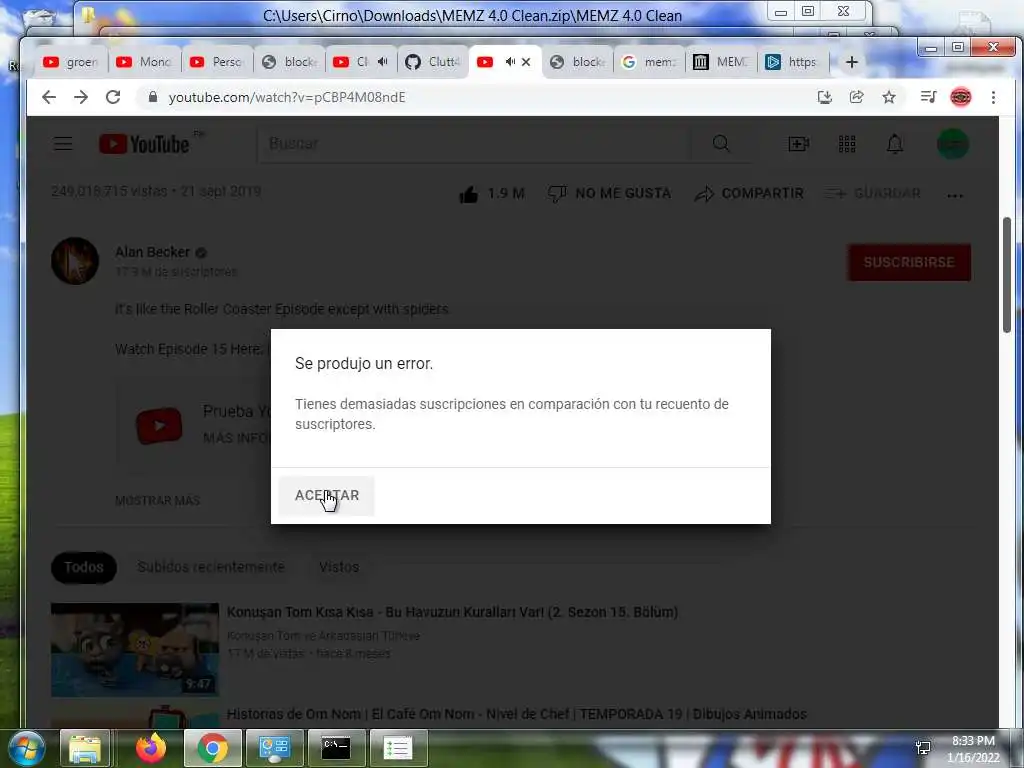Switch to the MEMZ archive tab
Image resolution: width=1024 pixels, height=768 pixels.
(721, 62)
